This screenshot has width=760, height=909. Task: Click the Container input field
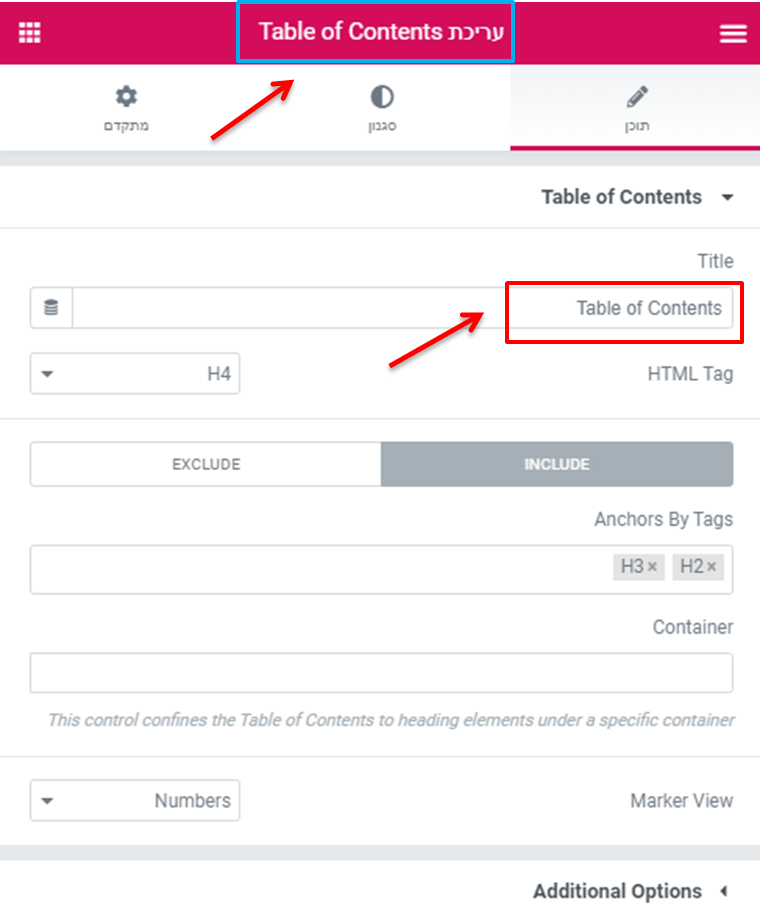pyautogui.click(x=381, y=673)
